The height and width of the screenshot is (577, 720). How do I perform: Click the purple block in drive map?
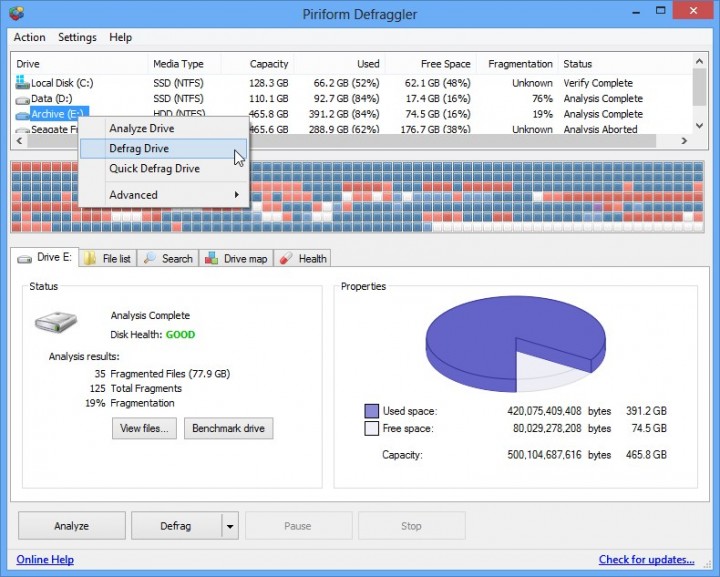[597, 207]
